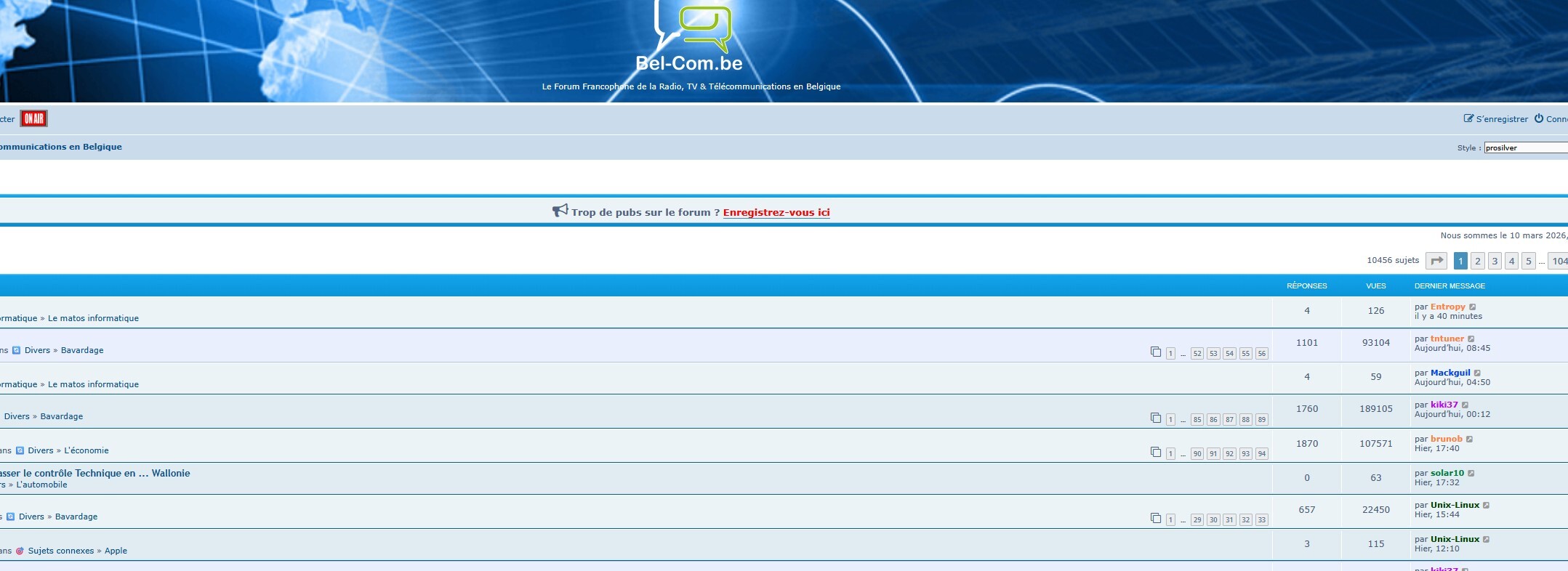1568x571 pixels.
Task: Go to page 4 of the topic list
Action: (1511, 261)
